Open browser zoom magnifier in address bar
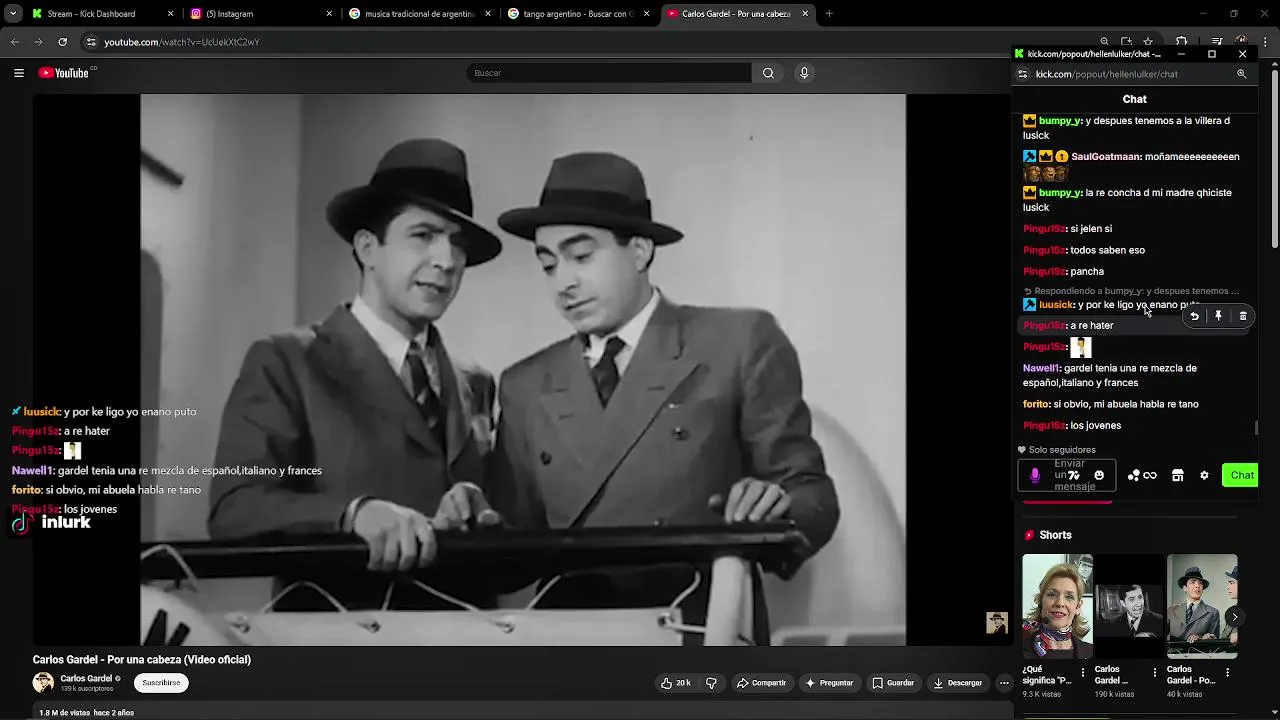The width and height of the screenshot is (1280, 720). tap(1104, 42)
